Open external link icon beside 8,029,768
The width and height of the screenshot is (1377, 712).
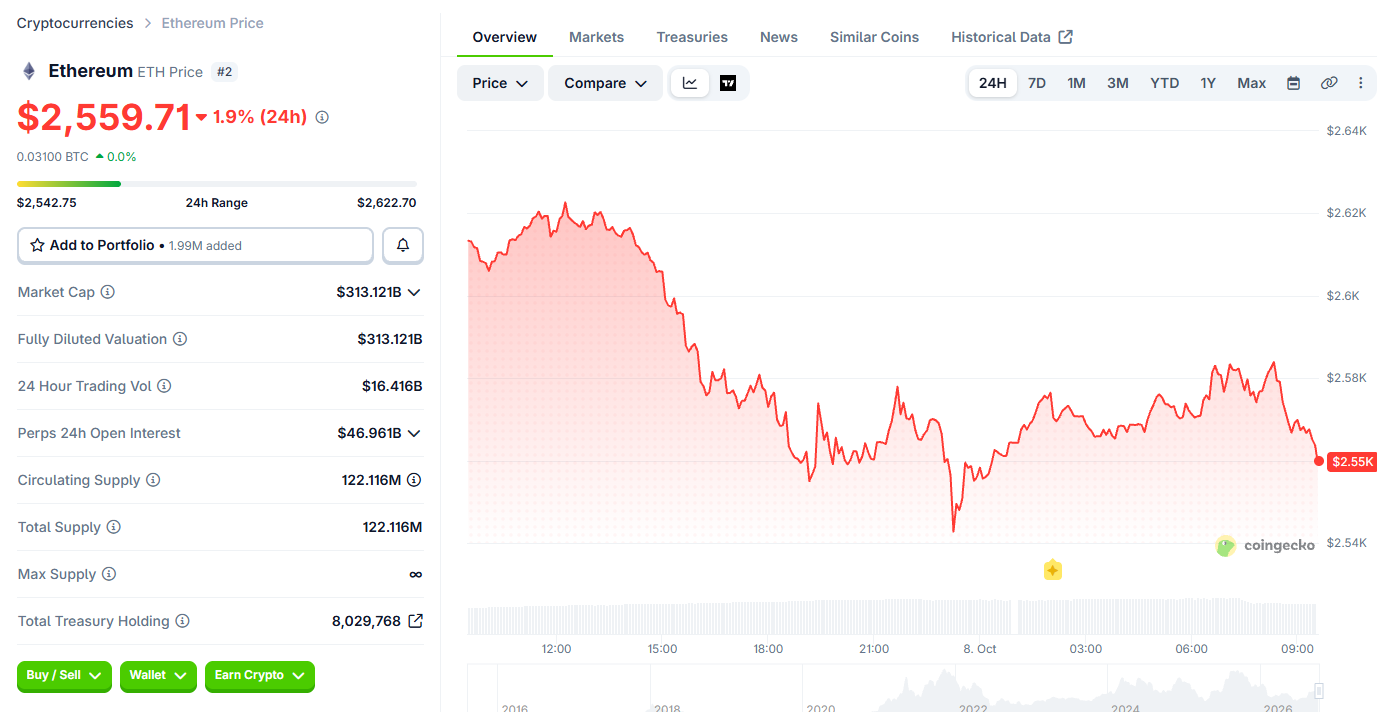pyautogui.click(x=415, y=621)
